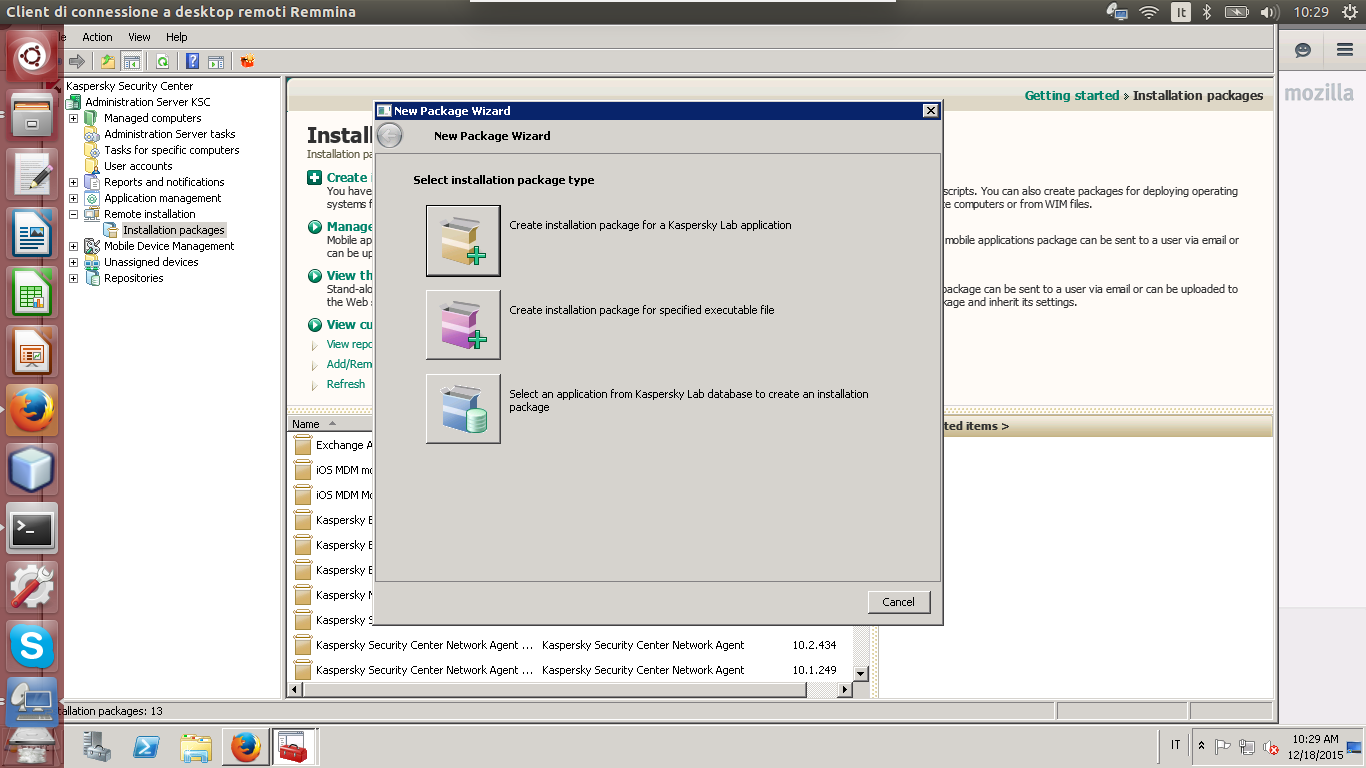Click the Forward arrow in the toolbar
This screenshot has height=768, width=1366.
(77, 61)
